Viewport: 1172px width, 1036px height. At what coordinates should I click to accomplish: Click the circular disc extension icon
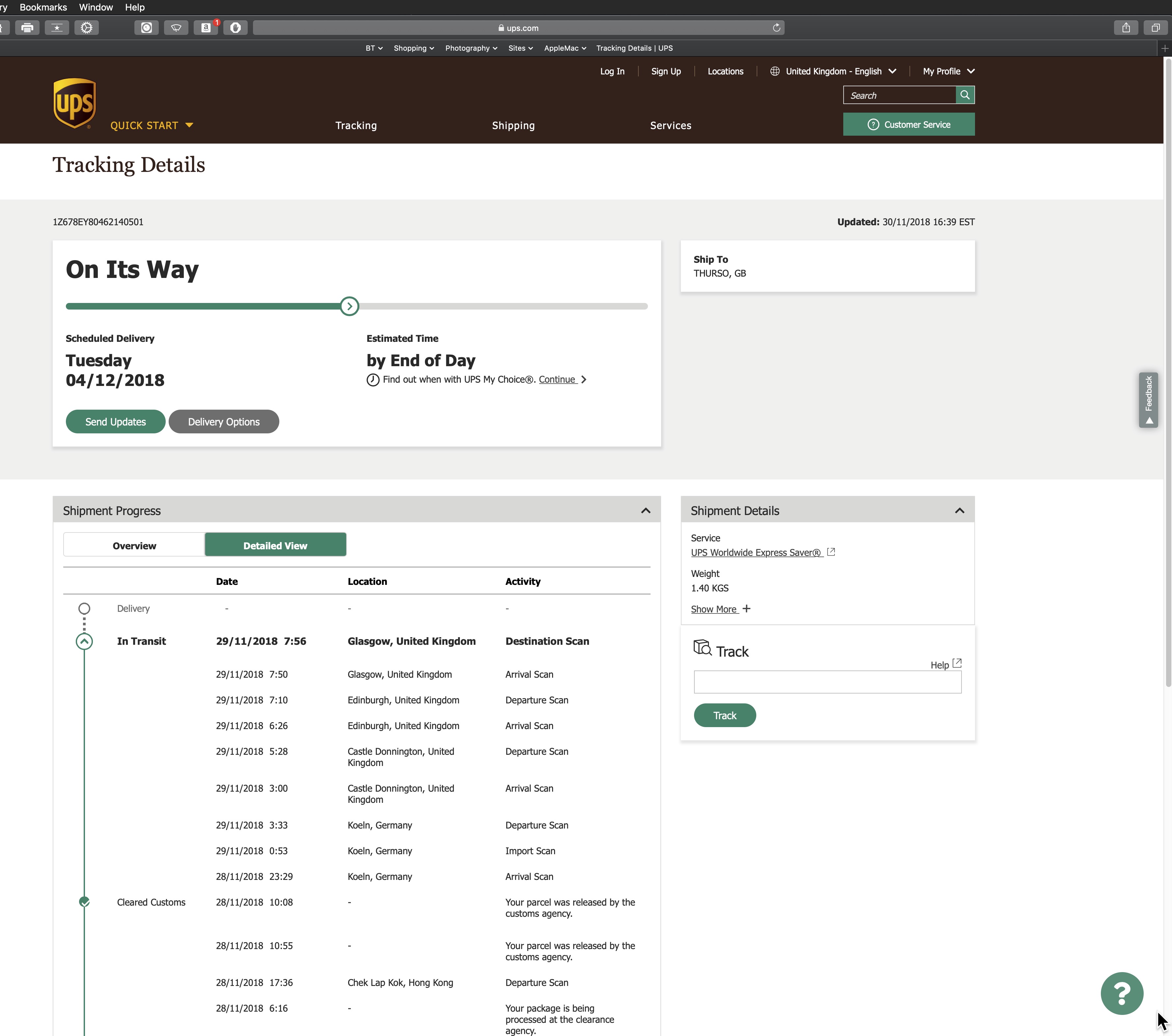click(x=147, y=28)
